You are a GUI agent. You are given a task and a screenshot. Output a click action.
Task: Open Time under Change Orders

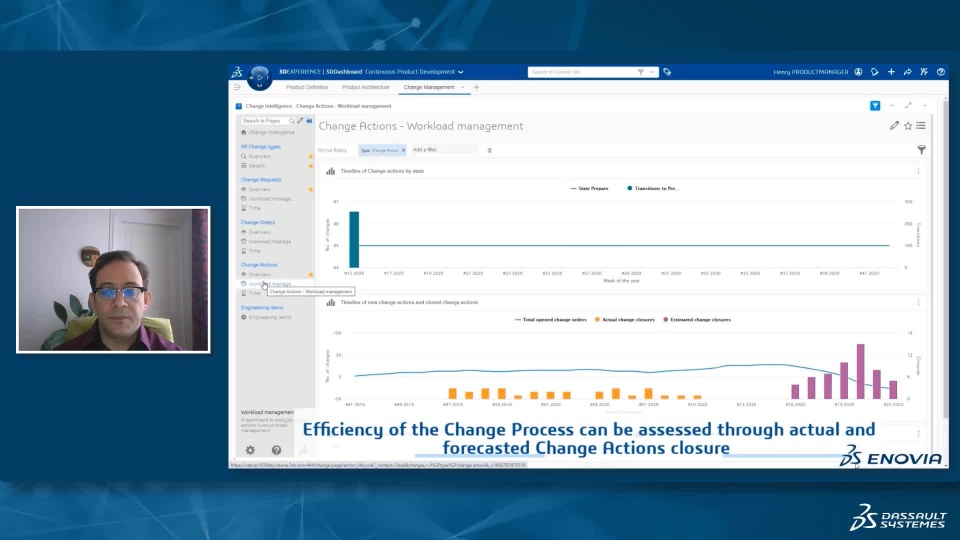[251, 251]
